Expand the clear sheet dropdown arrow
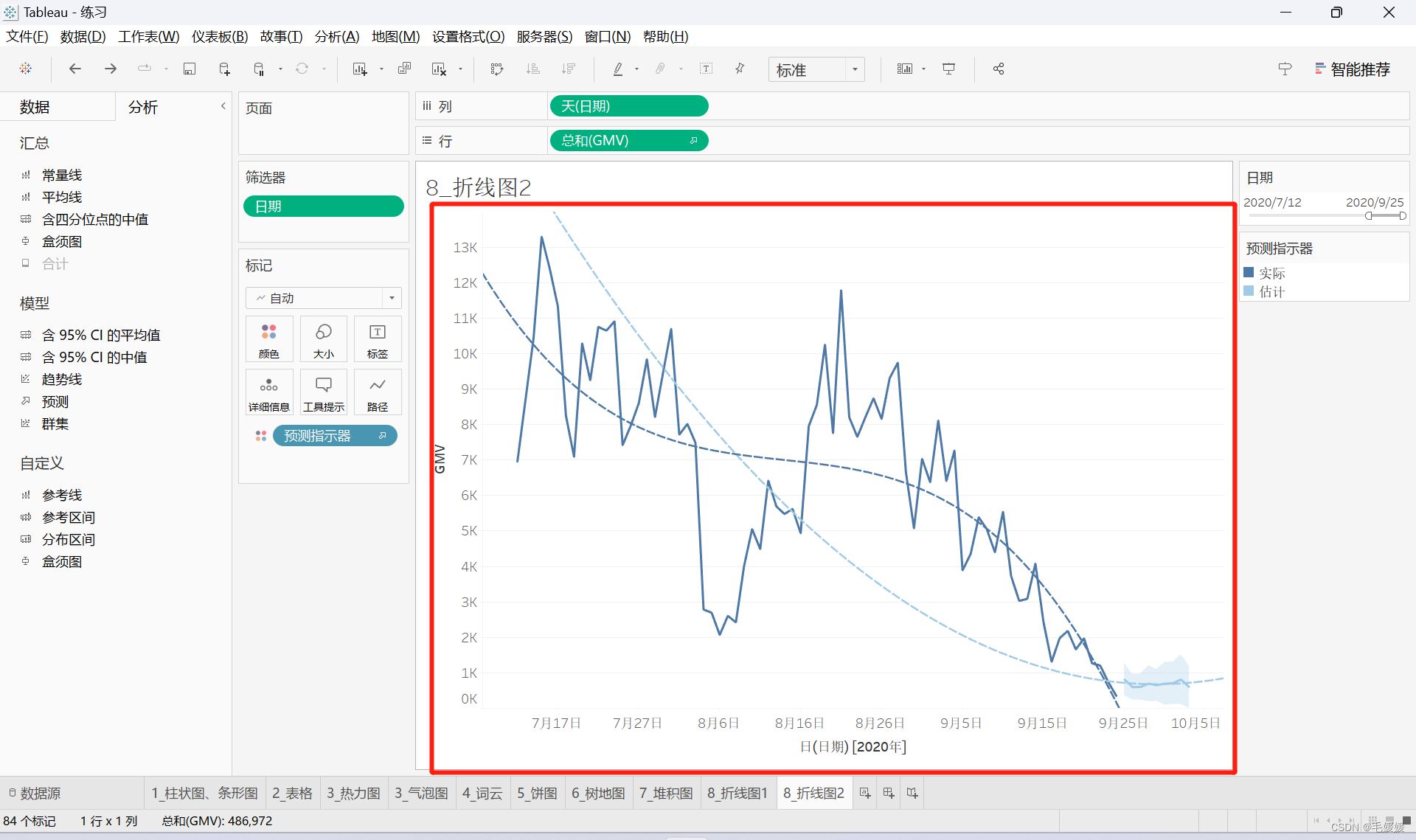The image size is (1416, 840). point(460,69)
